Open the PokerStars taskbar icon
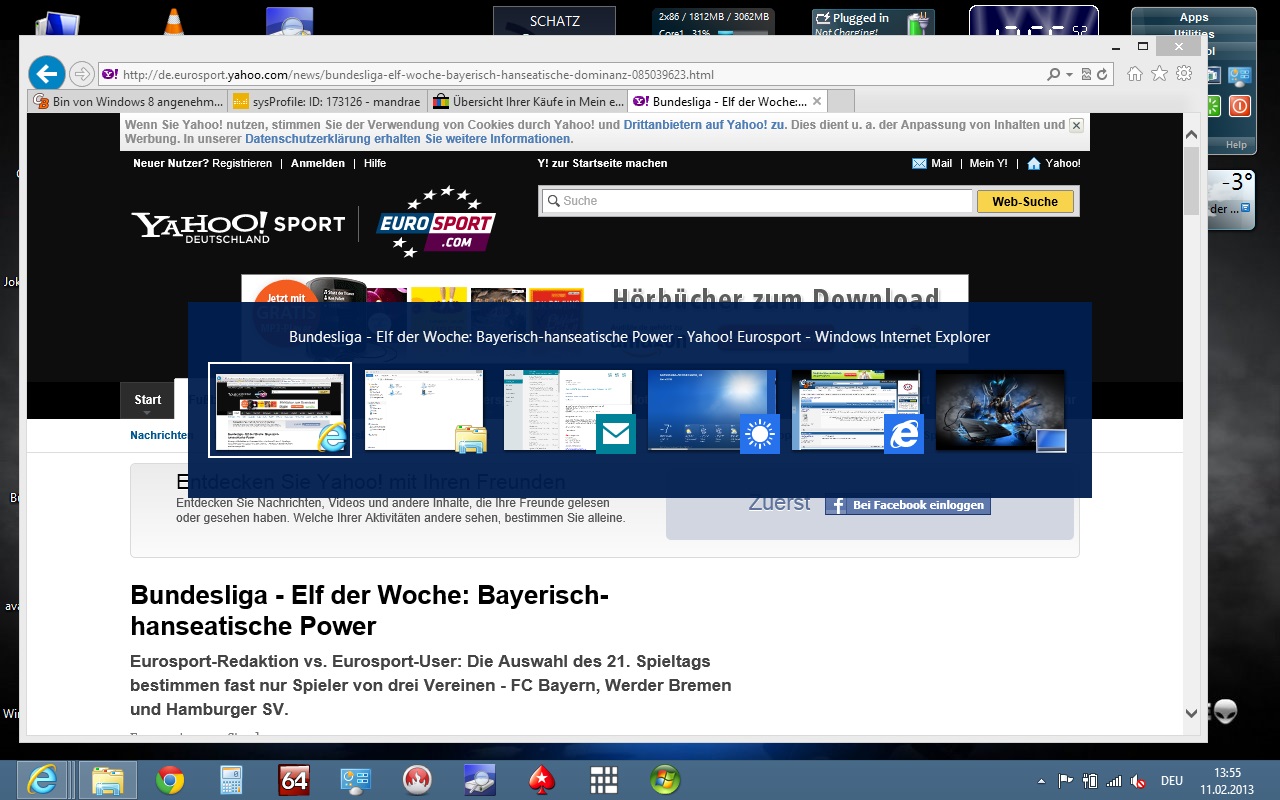 click(x=541, y=780)
